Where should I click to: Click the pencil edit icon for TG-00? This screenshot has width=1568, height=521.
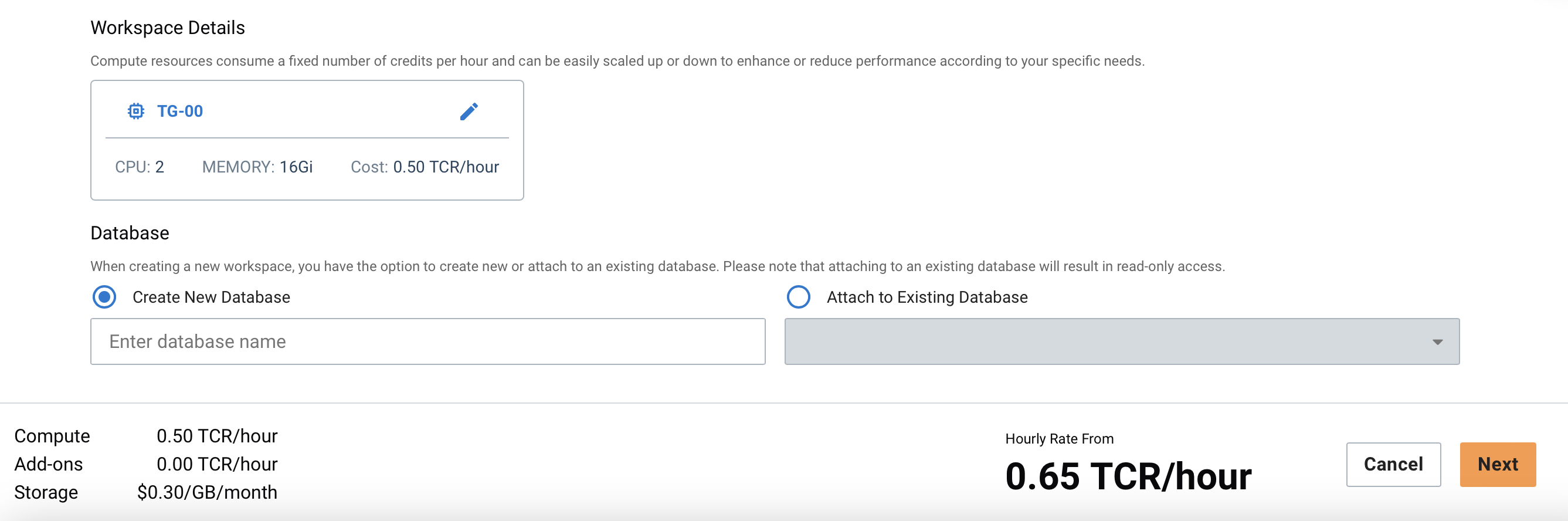pos(469,111)
